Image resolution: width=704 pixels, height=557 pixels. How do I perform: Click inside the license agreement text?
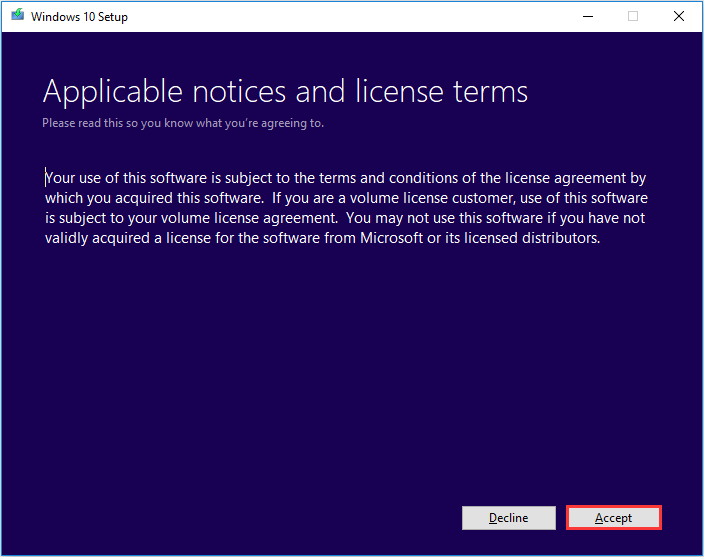pyautogui.click(x=346, y=208)
